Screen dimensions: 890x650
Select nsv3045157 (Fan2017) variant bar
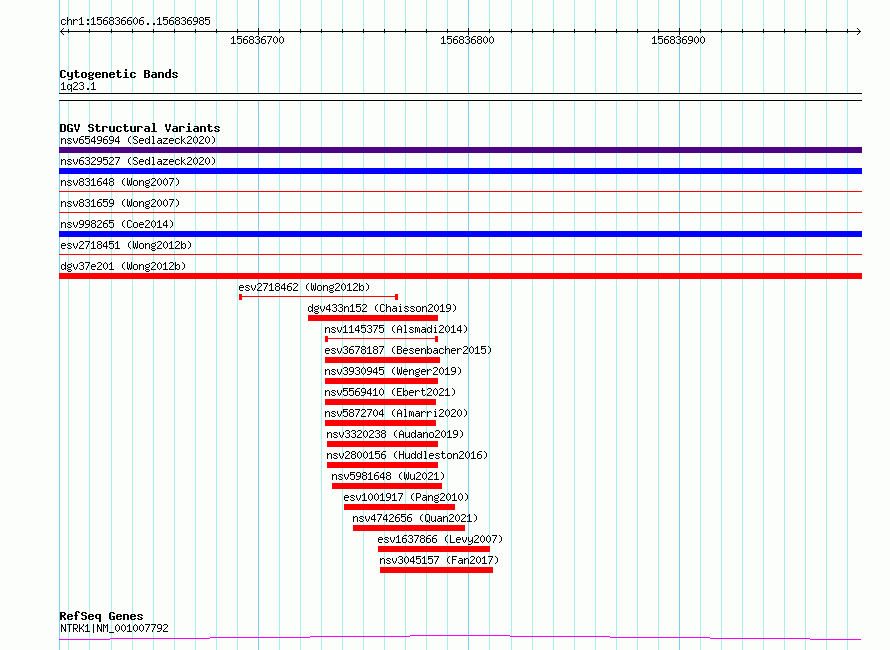436,570
